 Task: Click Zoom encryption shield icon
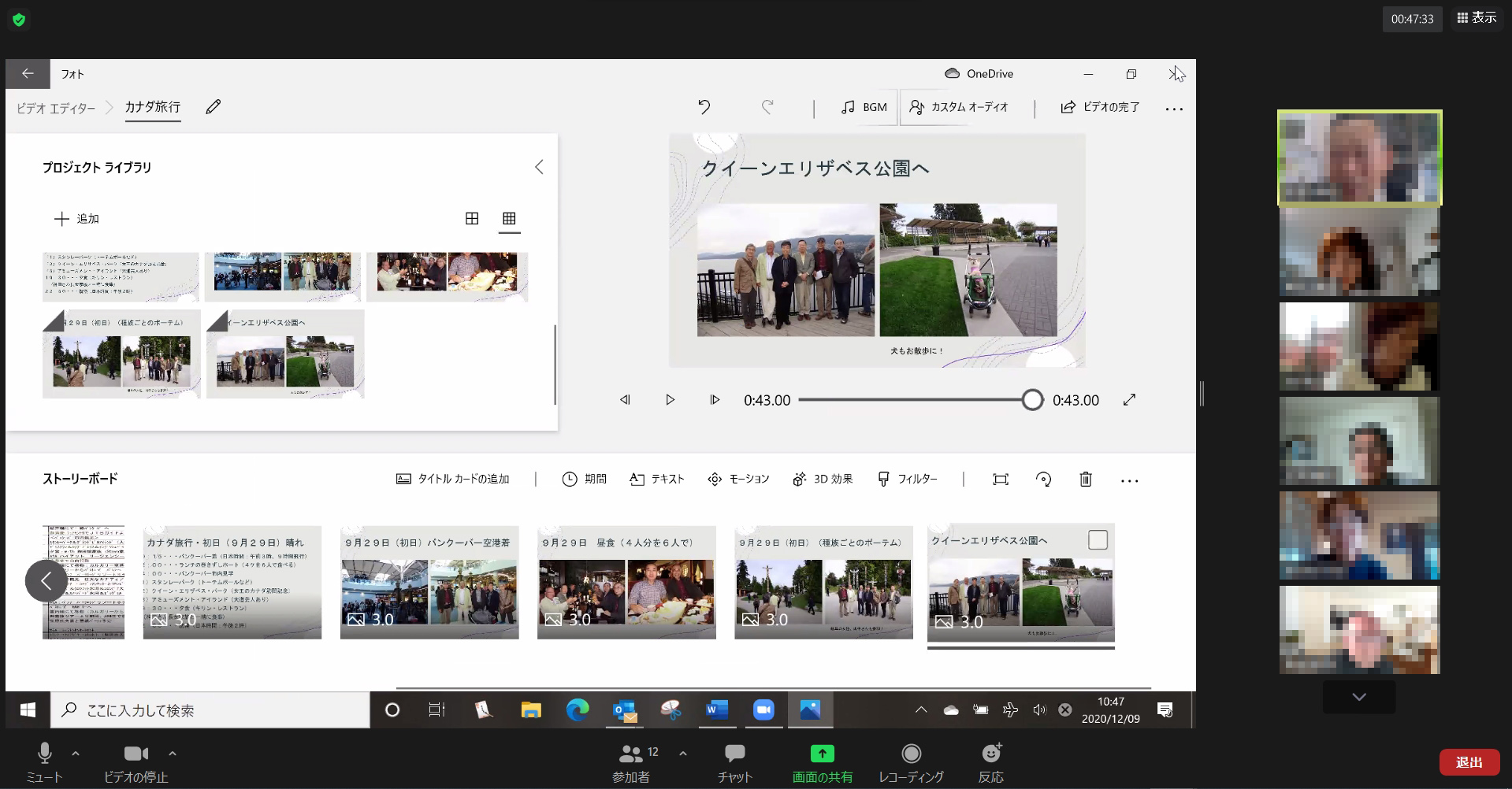pyautogui.click(x=20, y=20)
